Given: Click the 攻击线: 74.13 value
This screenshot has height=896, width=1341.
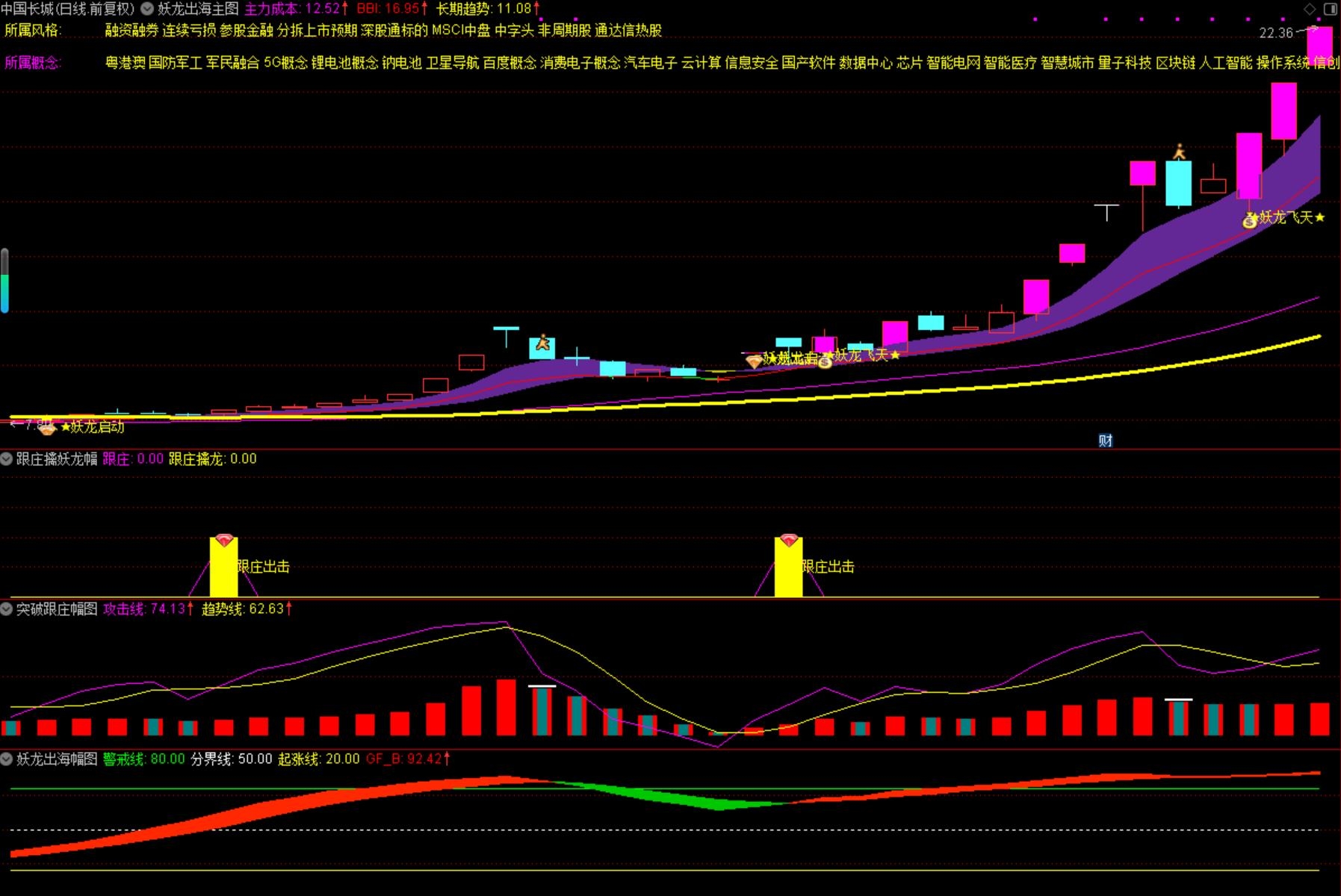Looking at the screenshot, I should (148, 609).
